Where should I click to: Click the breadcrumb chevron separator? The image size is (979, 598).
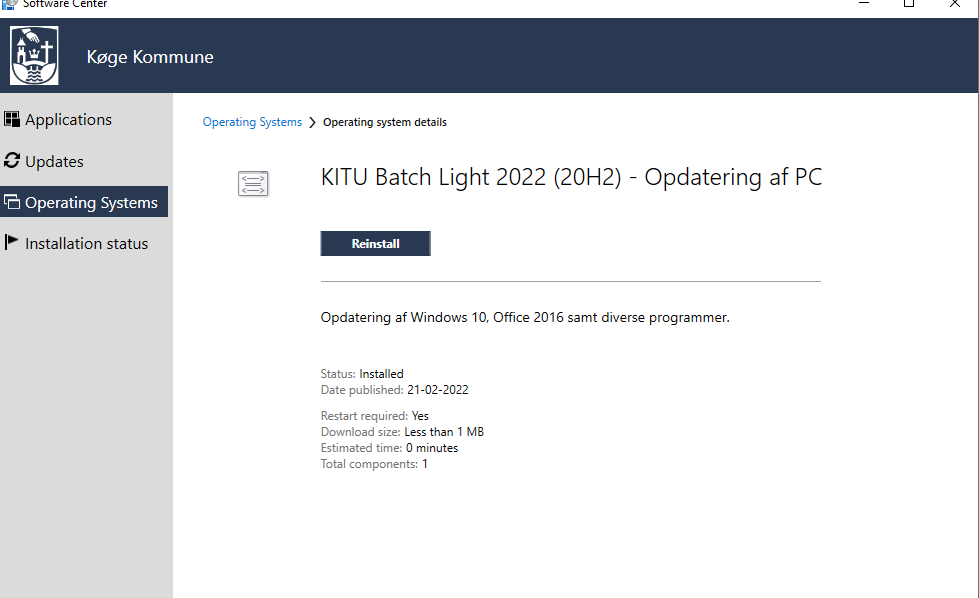point(312,123)
